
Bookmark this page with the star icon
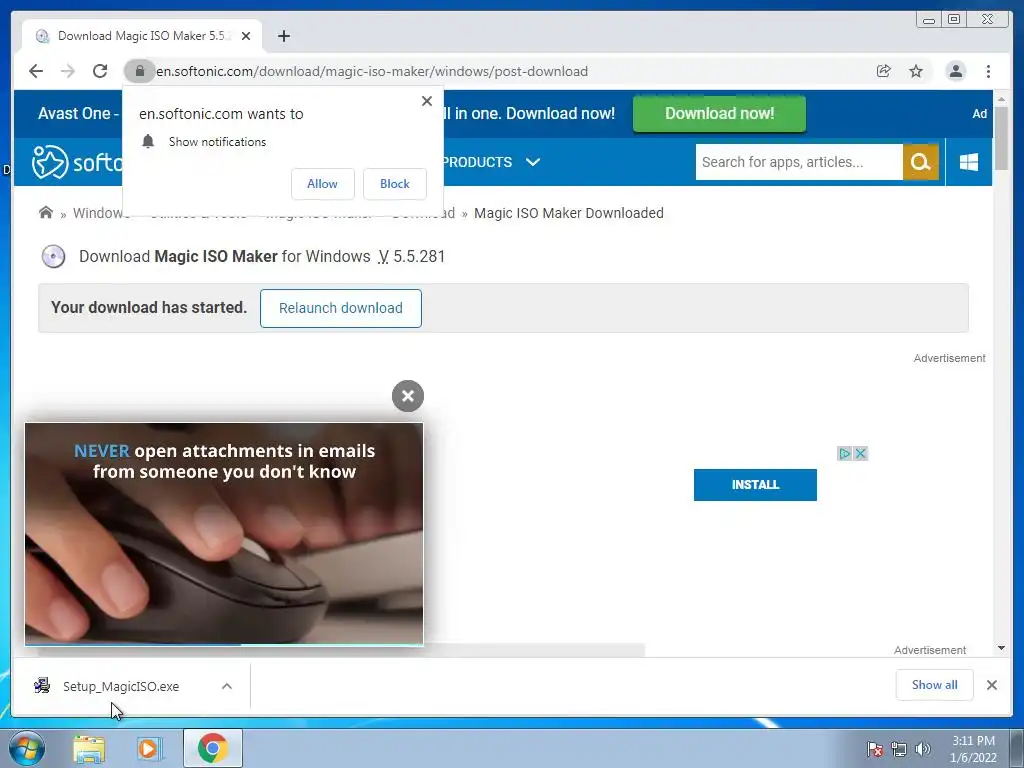[916, 71]
